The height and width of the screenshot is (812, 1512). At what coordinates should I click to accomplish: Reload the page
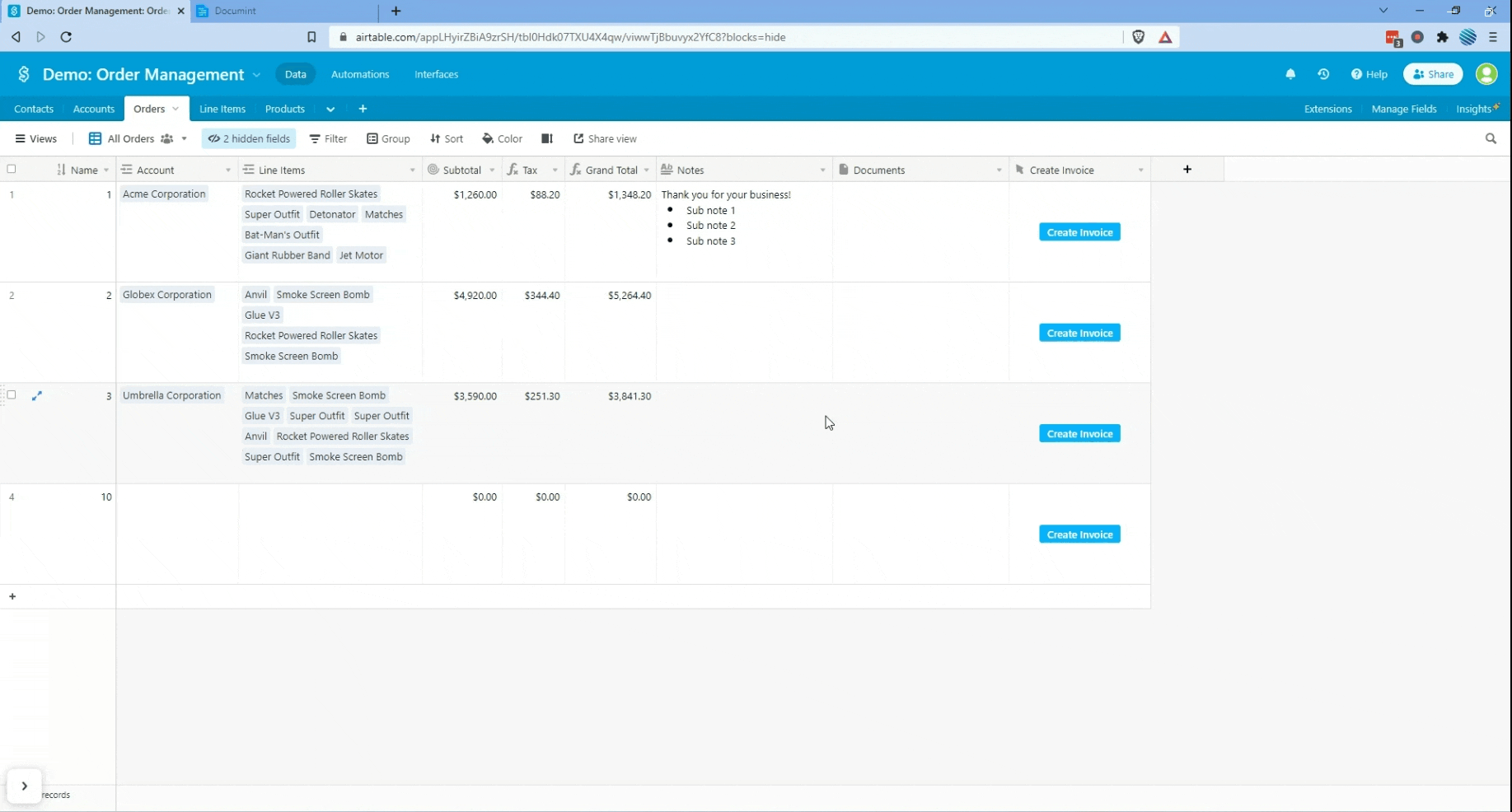(66, 37)
